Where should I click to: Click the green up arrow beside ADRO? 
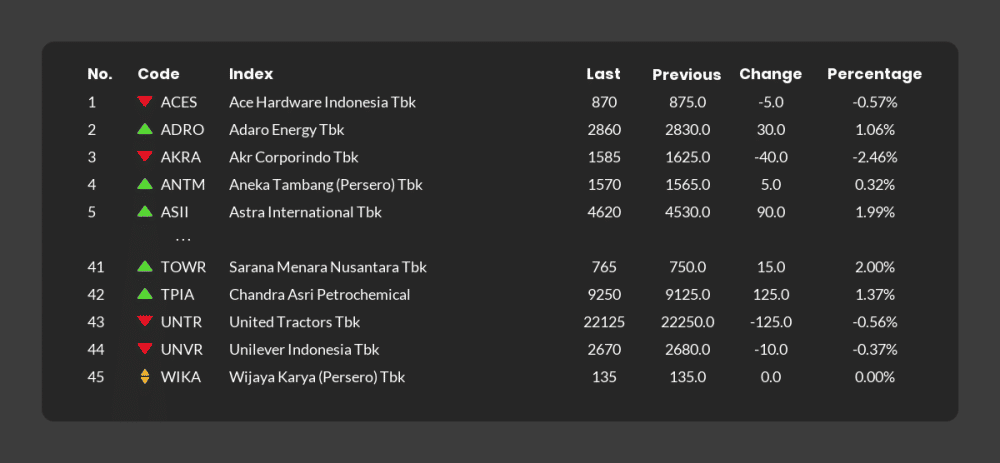145,129
